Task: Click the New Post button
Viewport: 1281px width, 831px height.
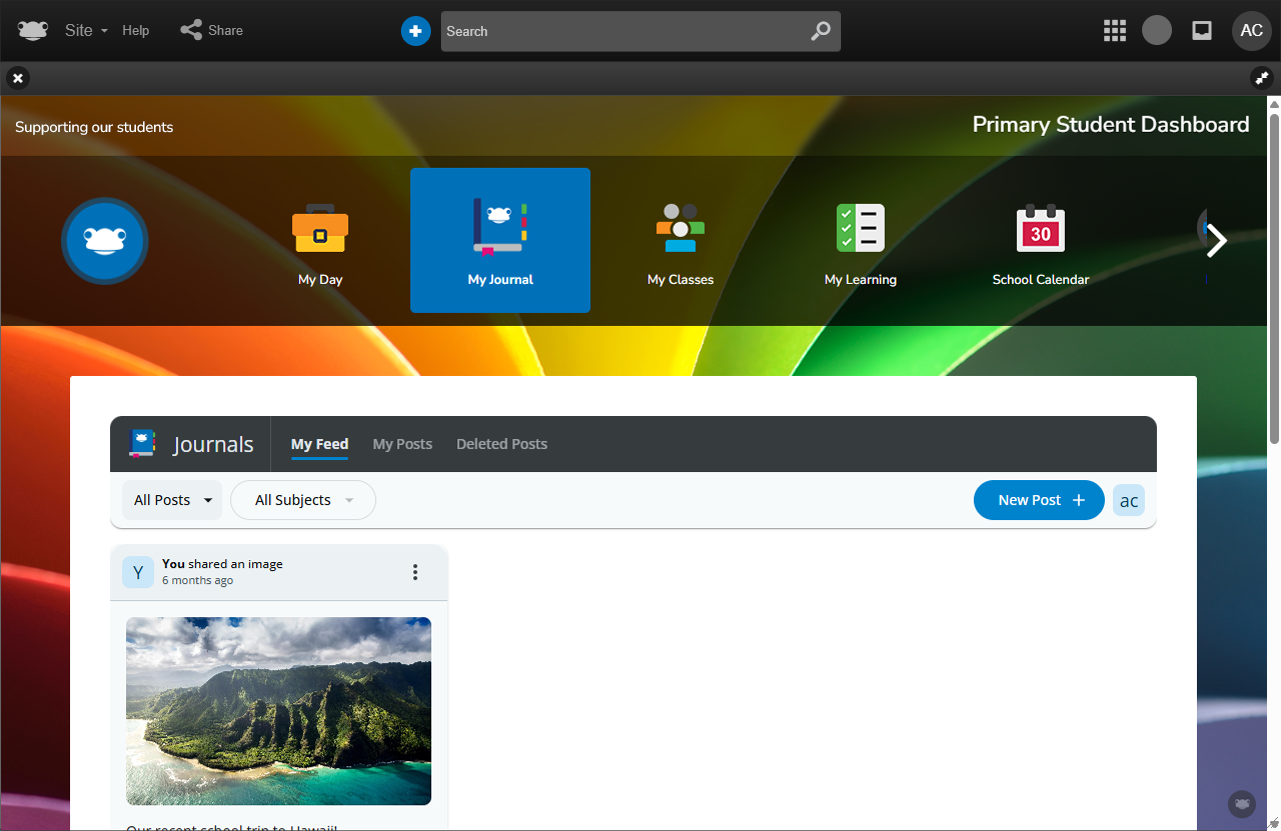Action: coord(1039,500)
